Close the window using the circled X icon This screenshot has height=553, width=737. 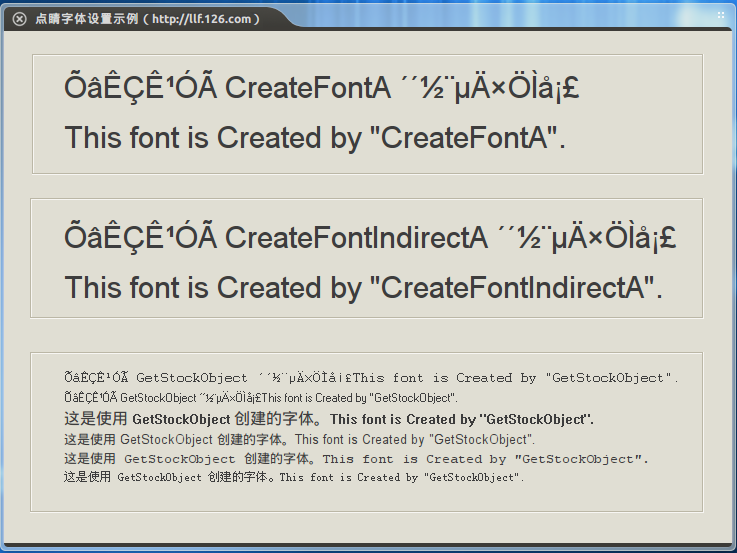tap(19, 19)
